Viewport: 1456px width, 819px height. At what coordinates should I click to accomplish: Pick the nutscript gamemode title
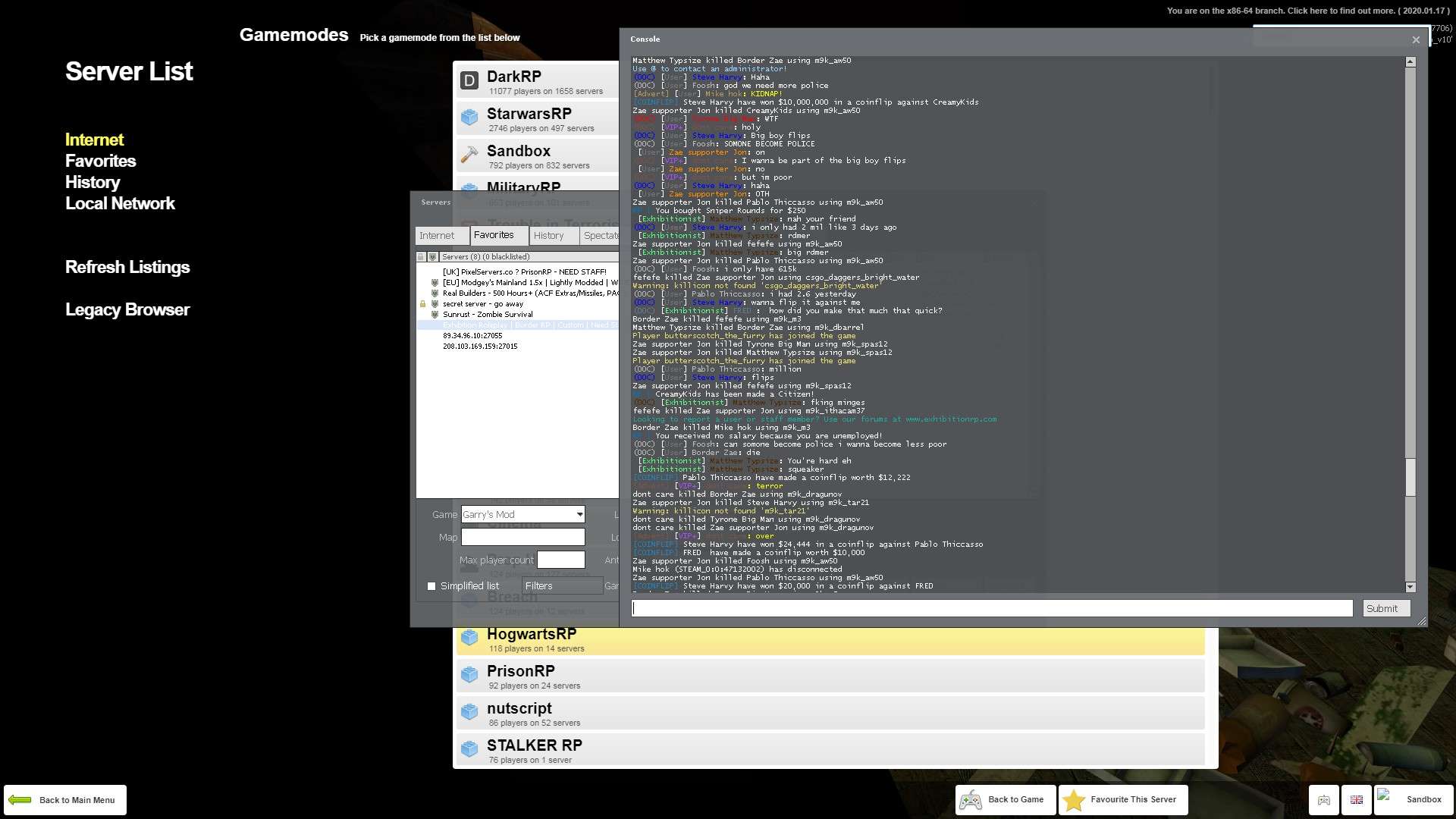point(519,708)
